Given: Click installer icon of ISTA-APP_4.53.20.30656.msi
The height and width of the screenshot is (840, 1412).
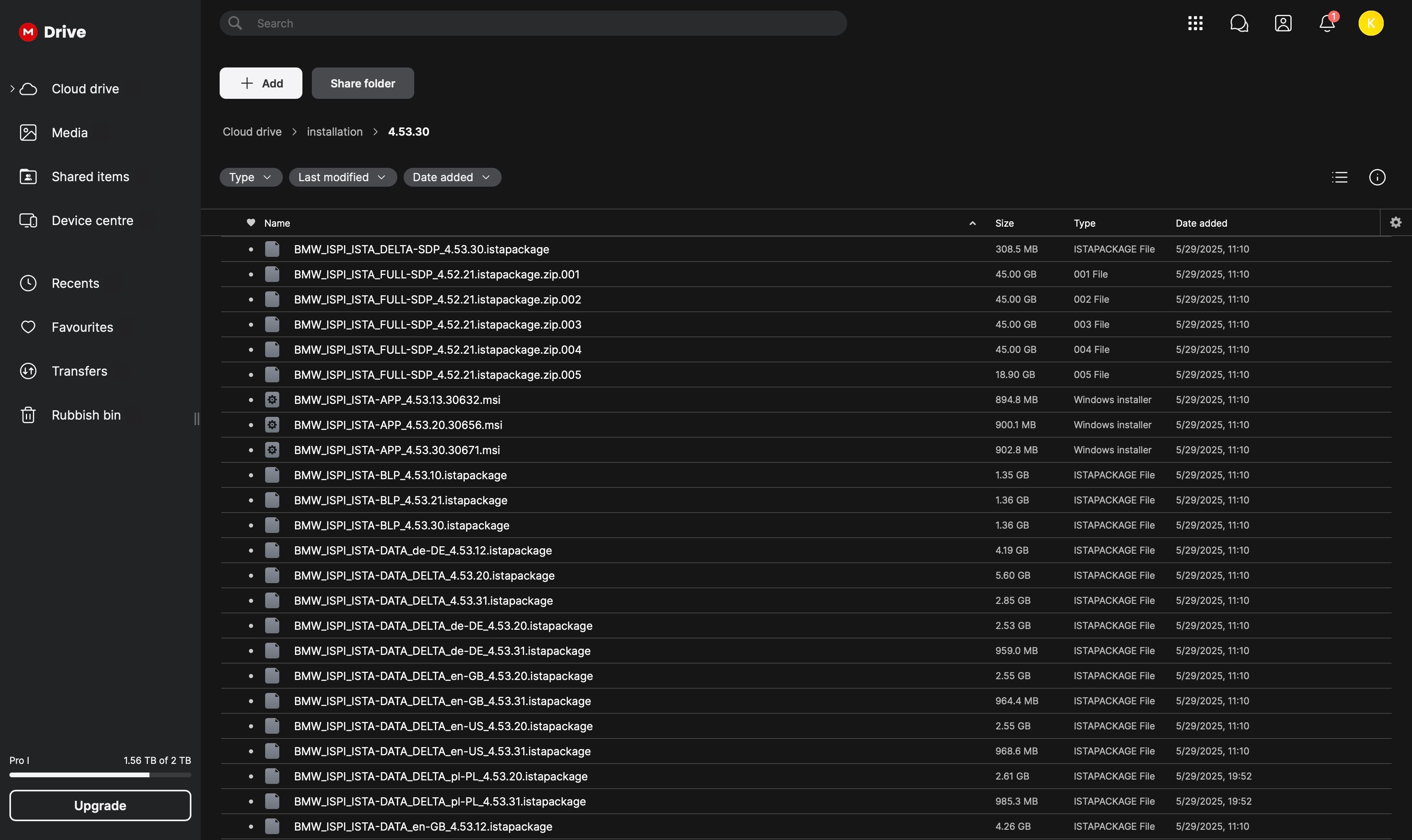Looking at the screenshot, I should (272, 425).
